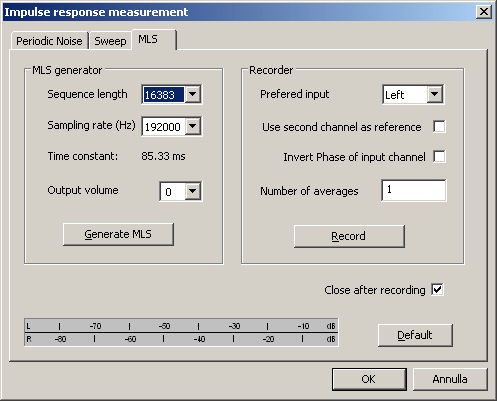The height and width of the screenshot is (401, 497).
Task: Click the Sampling rate (Hz) label
Action: click(91, 125)
